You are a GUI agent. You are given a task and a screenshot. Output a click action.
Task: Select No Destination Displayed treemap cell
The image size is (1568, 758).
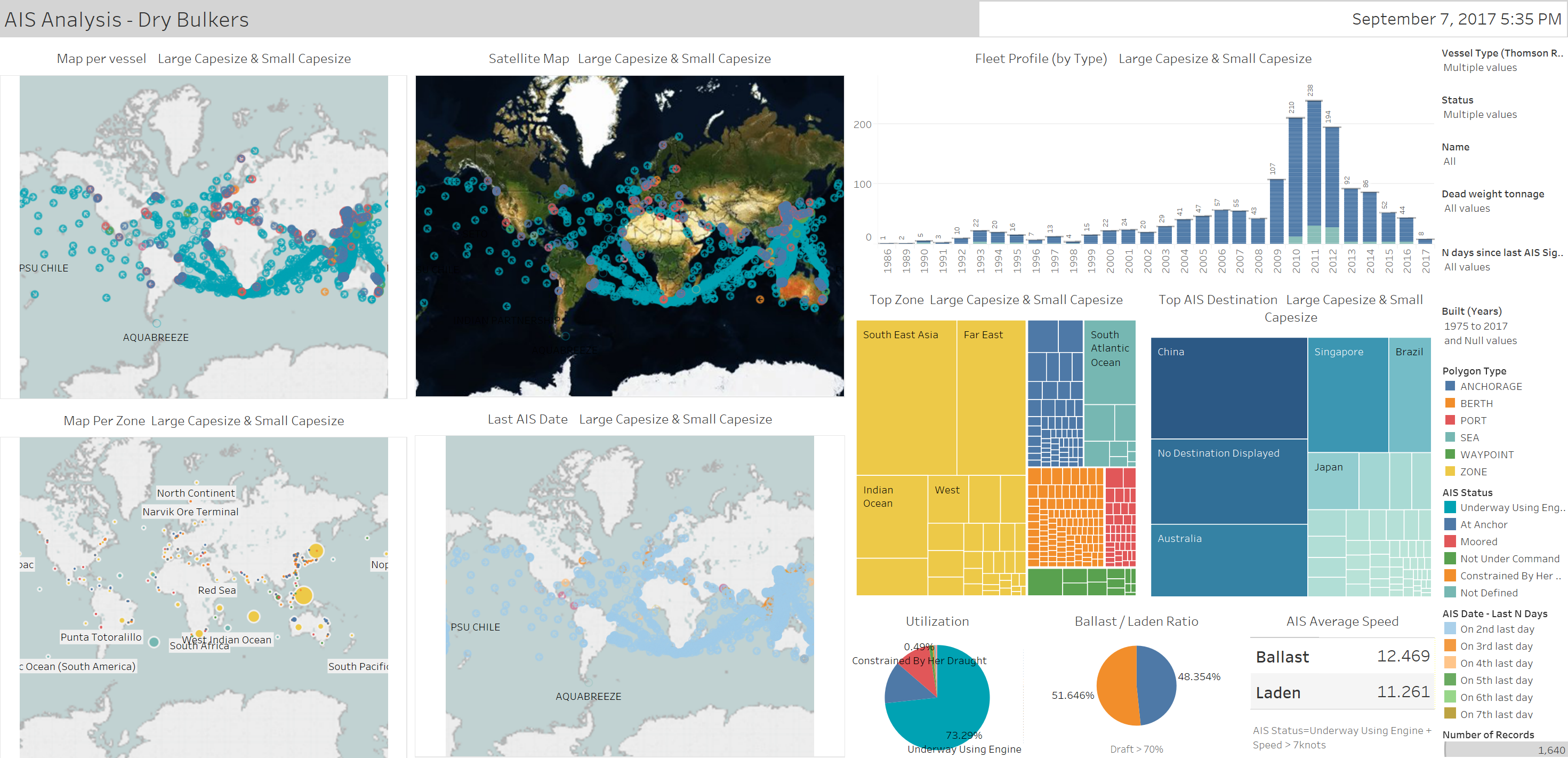[1229, 482]
